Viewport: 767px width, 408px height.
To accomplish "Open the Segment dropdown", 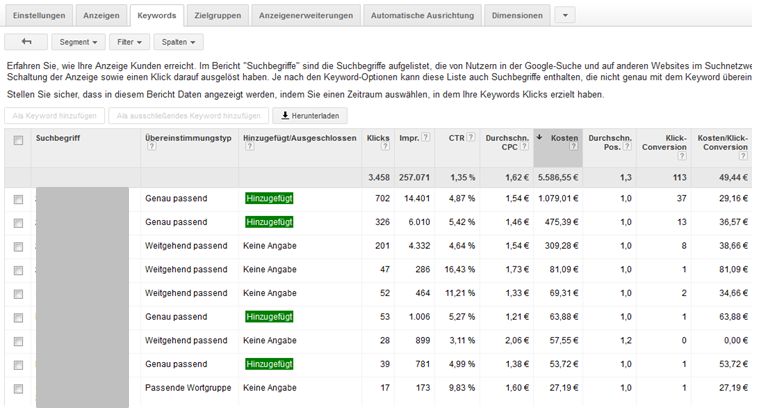I will click(78, 42).
